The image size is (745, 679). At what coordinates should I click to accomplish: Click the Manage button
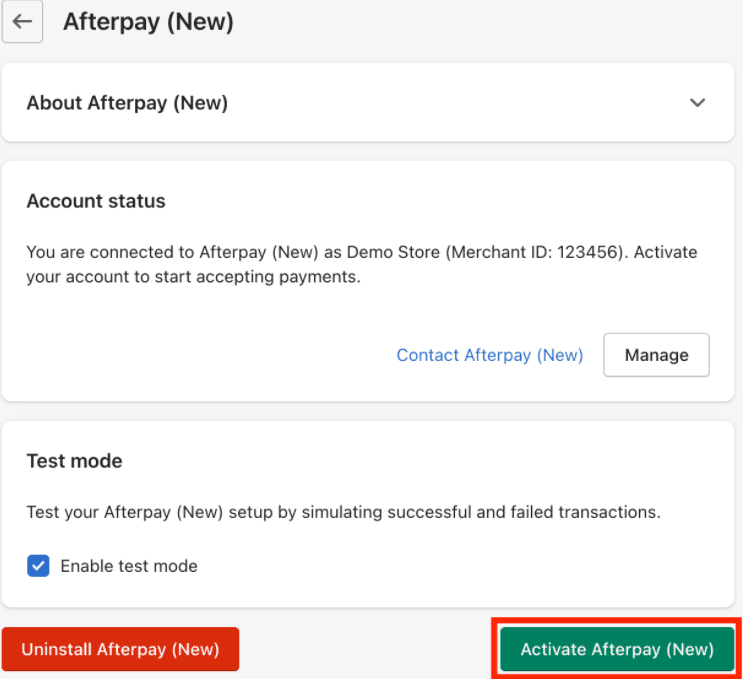[656, 355]
